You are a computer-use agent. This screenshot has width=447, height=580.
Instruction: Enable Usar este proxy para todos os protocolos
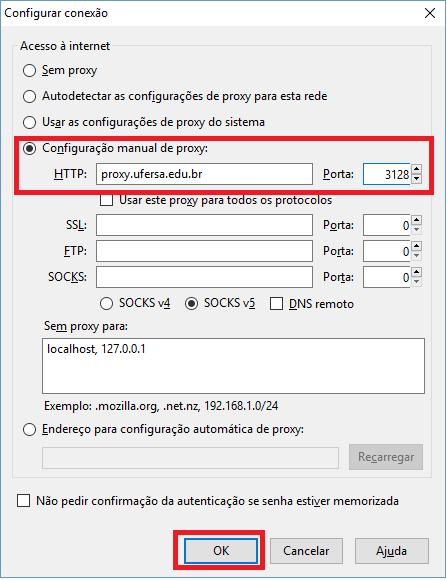pyautogui.click(x=107, y=200)
